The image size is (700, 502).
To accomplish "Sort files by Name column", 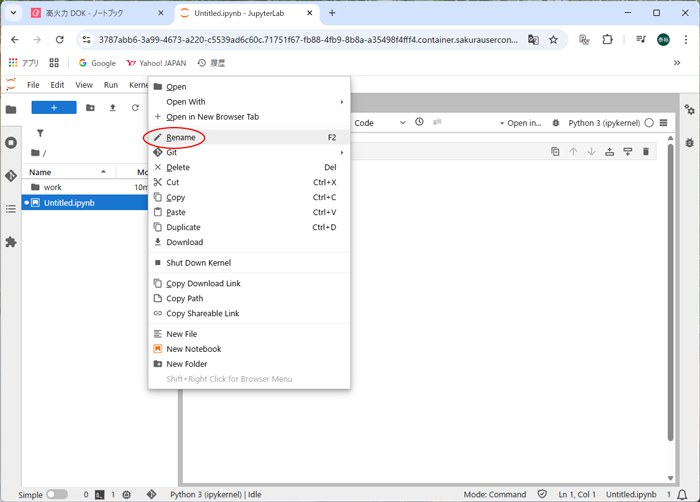I will click(x=69, y=172).
